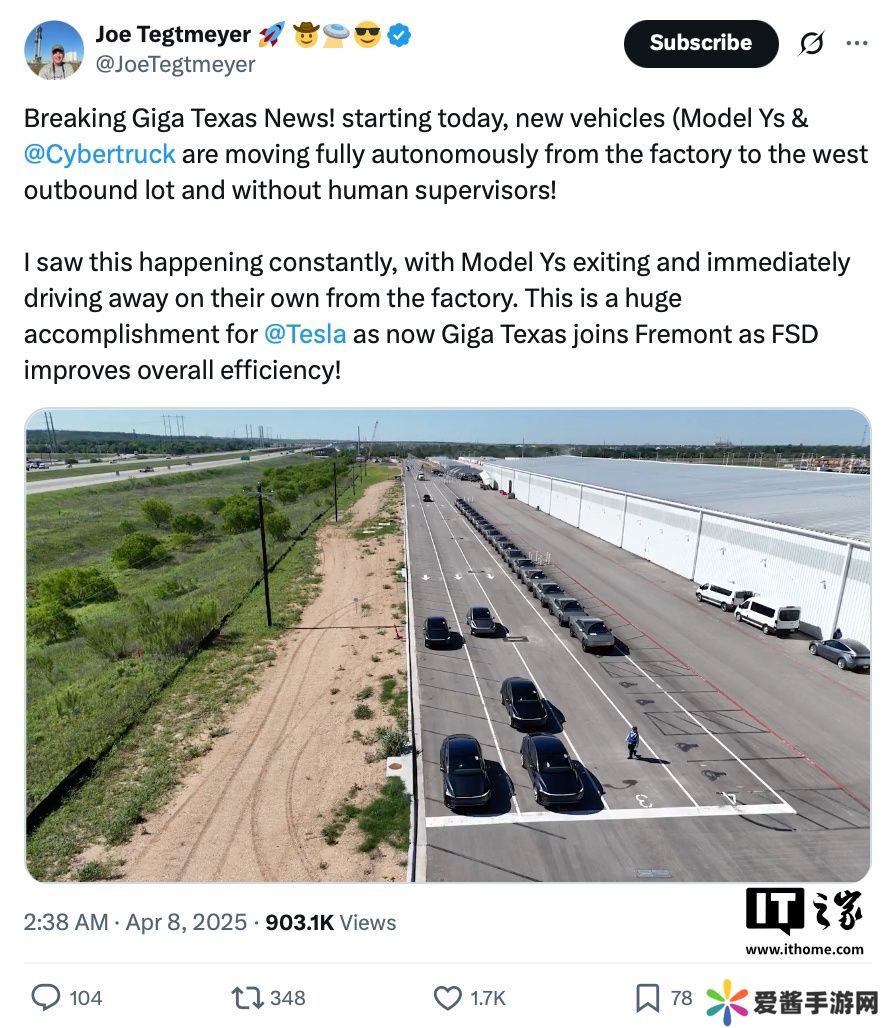Bookmark this post
Viewport: 892px width, 1028px height.
648,997
